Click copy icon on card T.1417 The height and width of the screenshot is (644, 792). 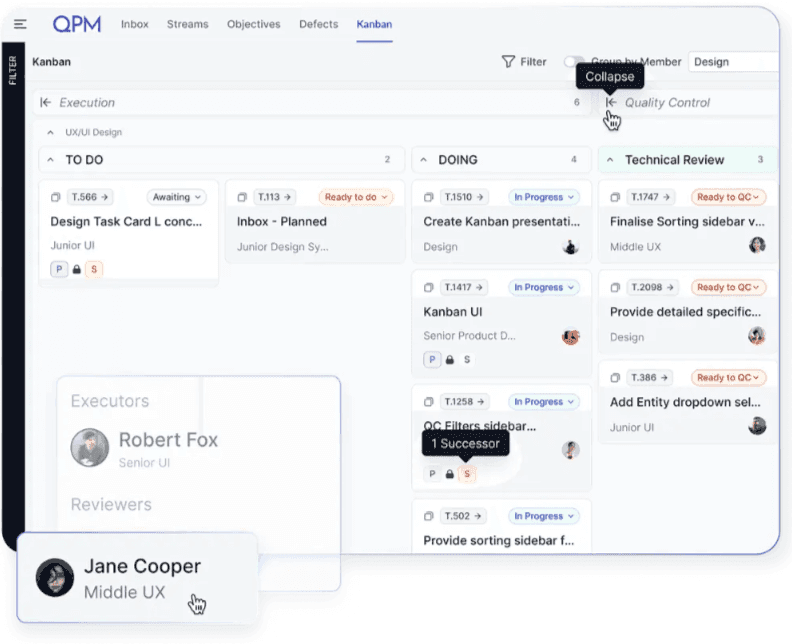[428, 287]
